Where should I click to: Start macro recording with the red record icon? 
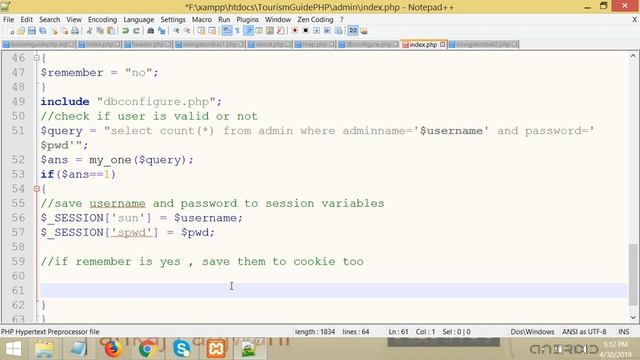295,31
